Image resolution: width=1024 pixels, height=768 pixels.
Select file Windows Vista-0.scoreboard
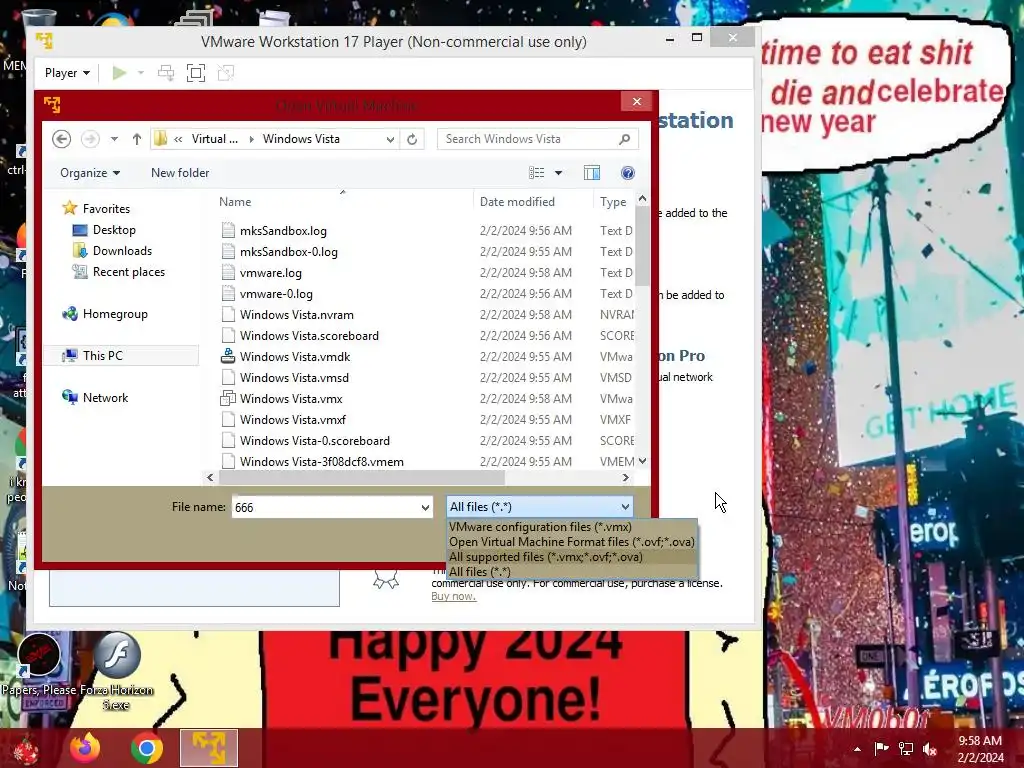click(x=315, y=441)
